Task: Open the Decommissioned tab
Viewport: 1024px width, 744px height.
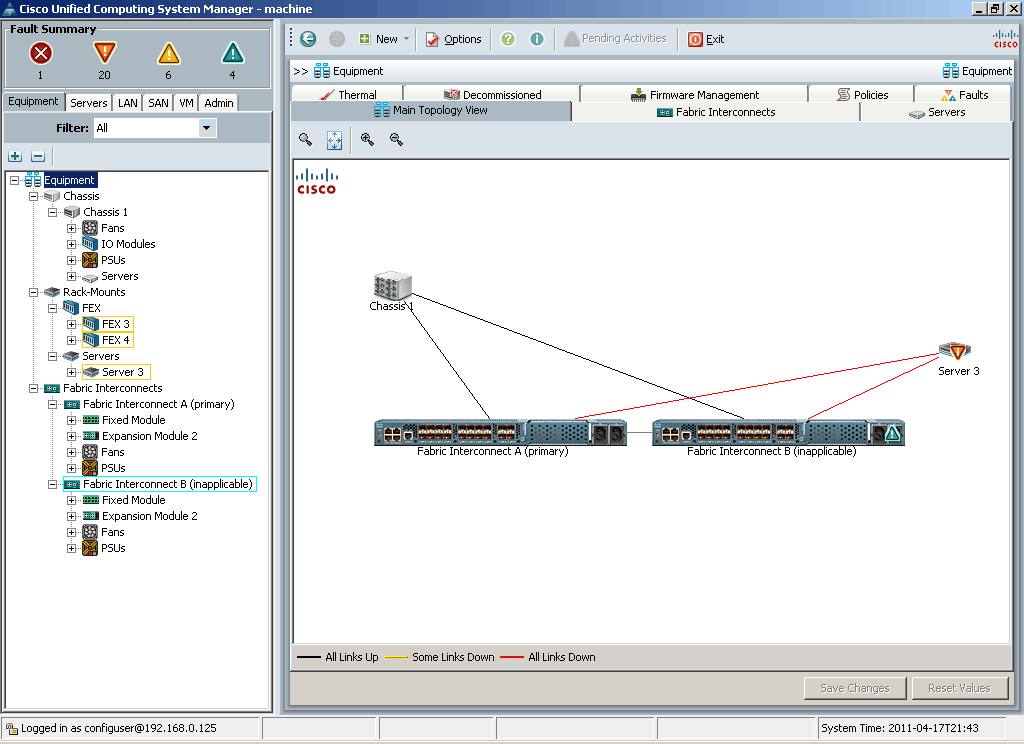Action: 492,95
